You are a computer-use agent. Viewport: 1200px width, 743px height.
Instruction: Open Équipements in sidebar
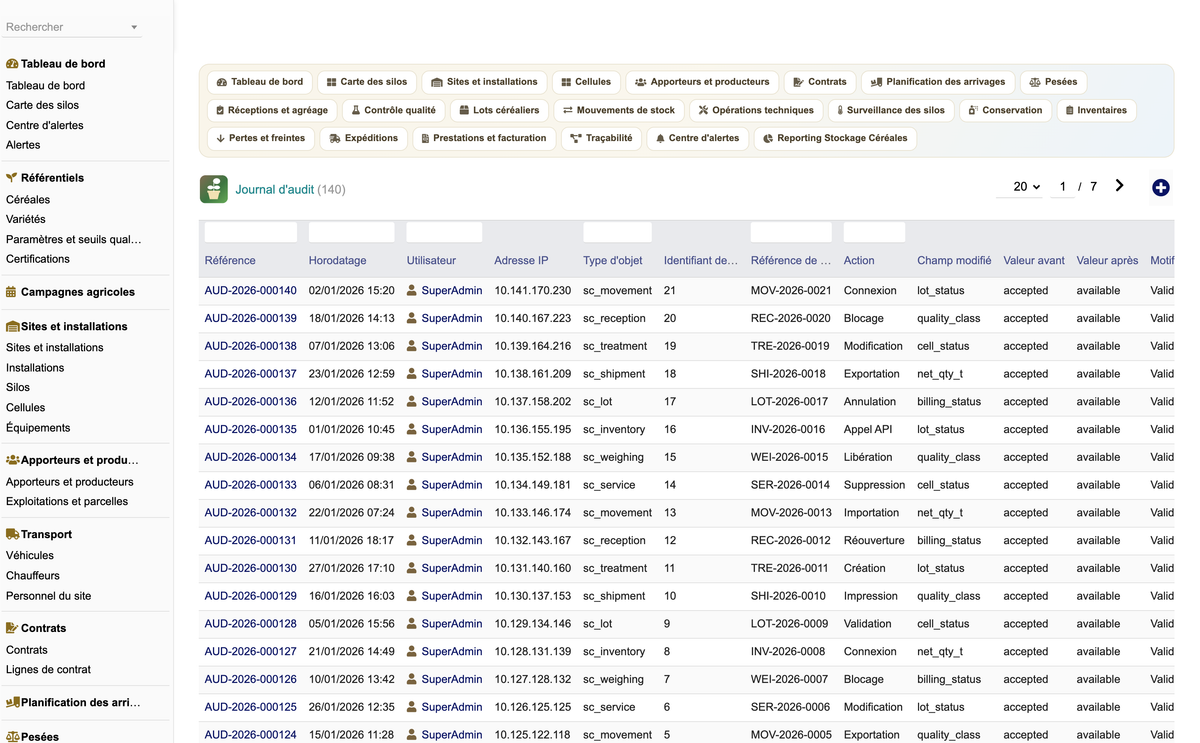point(38,428)
